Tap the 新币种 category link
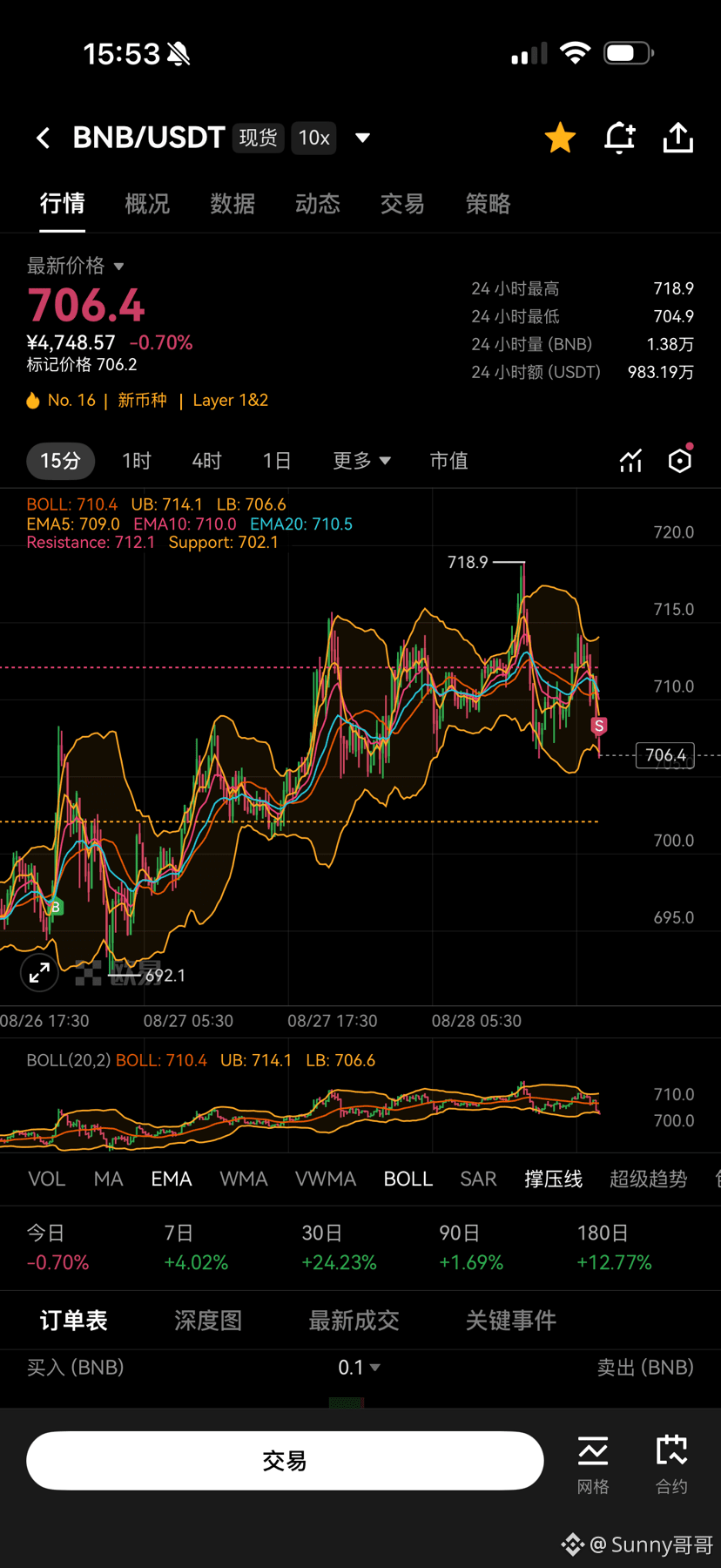 pos(142,401)
